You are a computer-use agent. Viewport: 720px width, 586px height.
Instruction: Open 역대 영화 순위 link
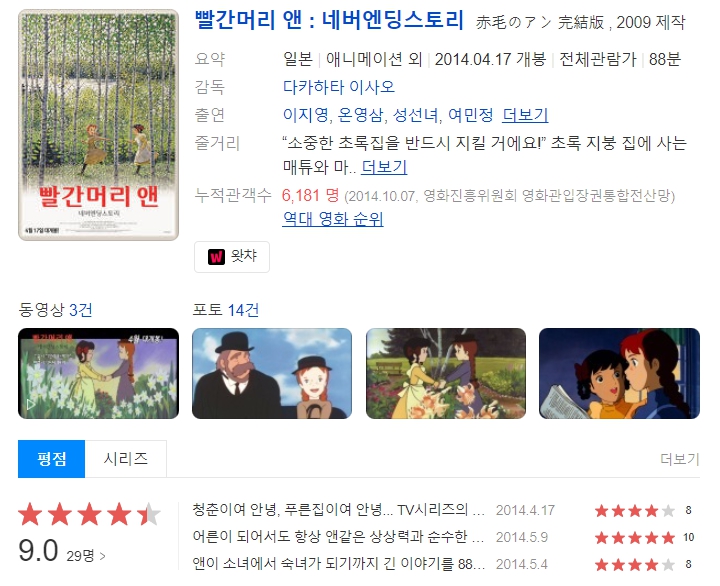333,219
